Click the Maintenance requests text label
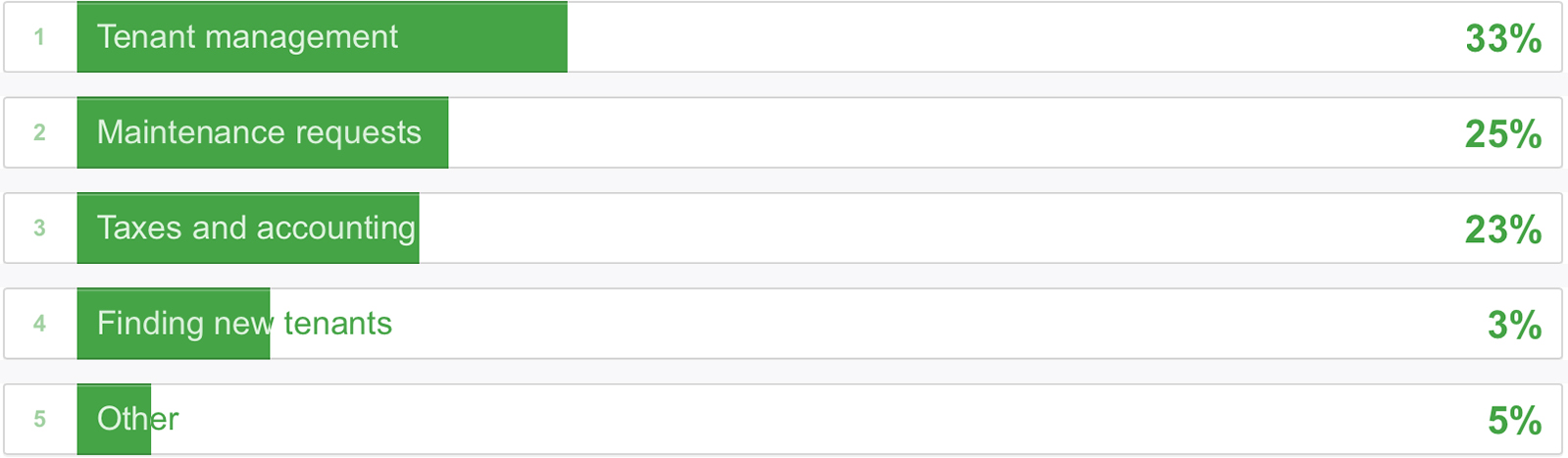The height and width of the screenshot is (458, 1568). [x=259, y=132]
